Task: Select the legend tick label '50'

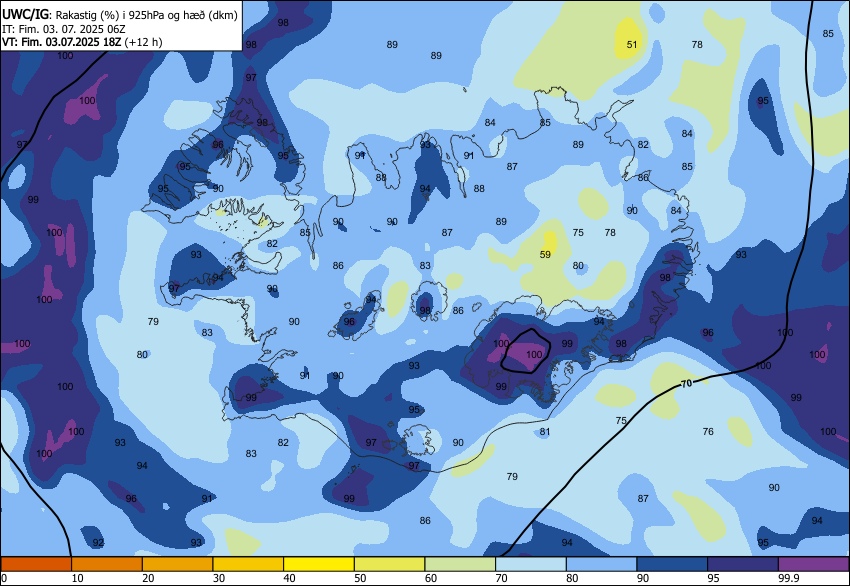Action: pyautogui.click(x=360, y=578)
